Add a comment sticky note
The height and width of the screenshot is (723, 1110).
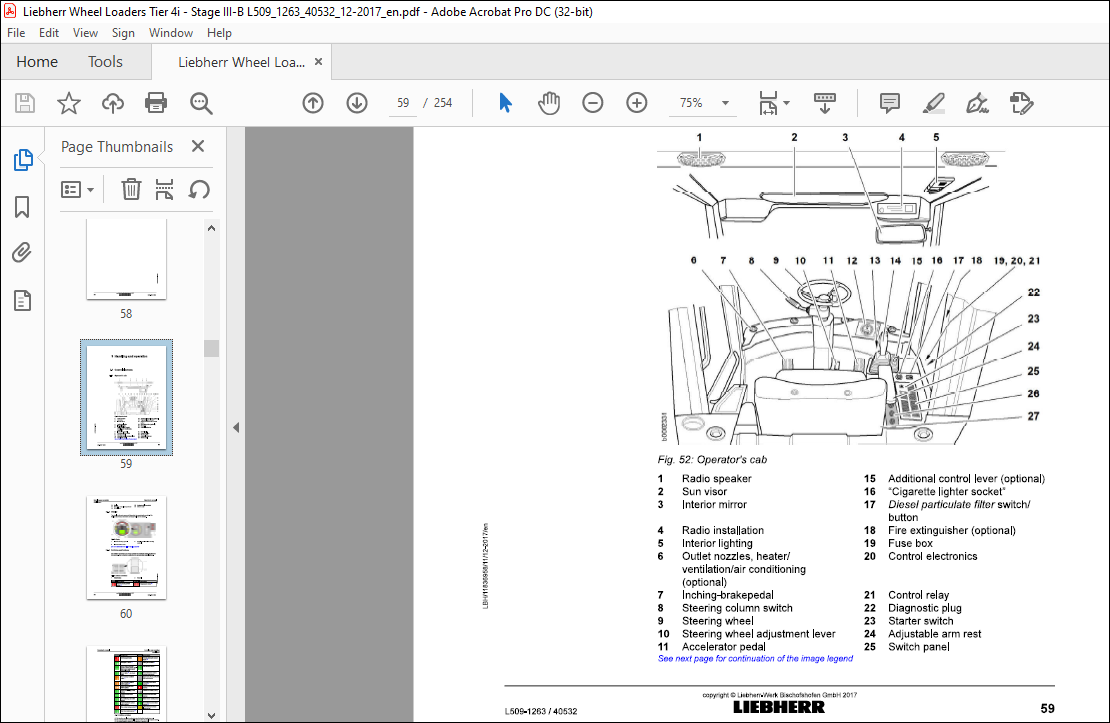tap(890, 103)
